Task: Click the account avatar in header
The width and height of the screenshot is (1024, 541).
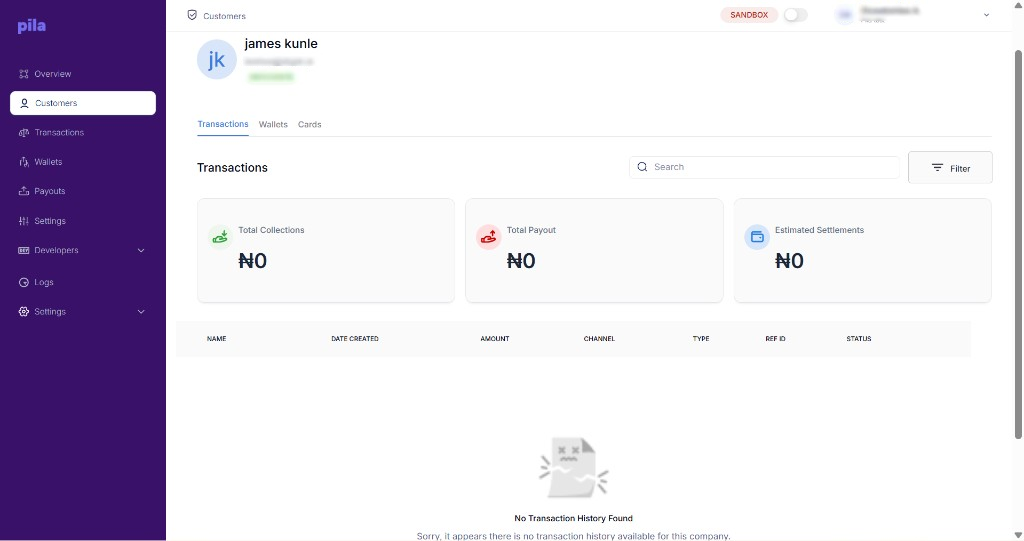Action: point(844,15)
